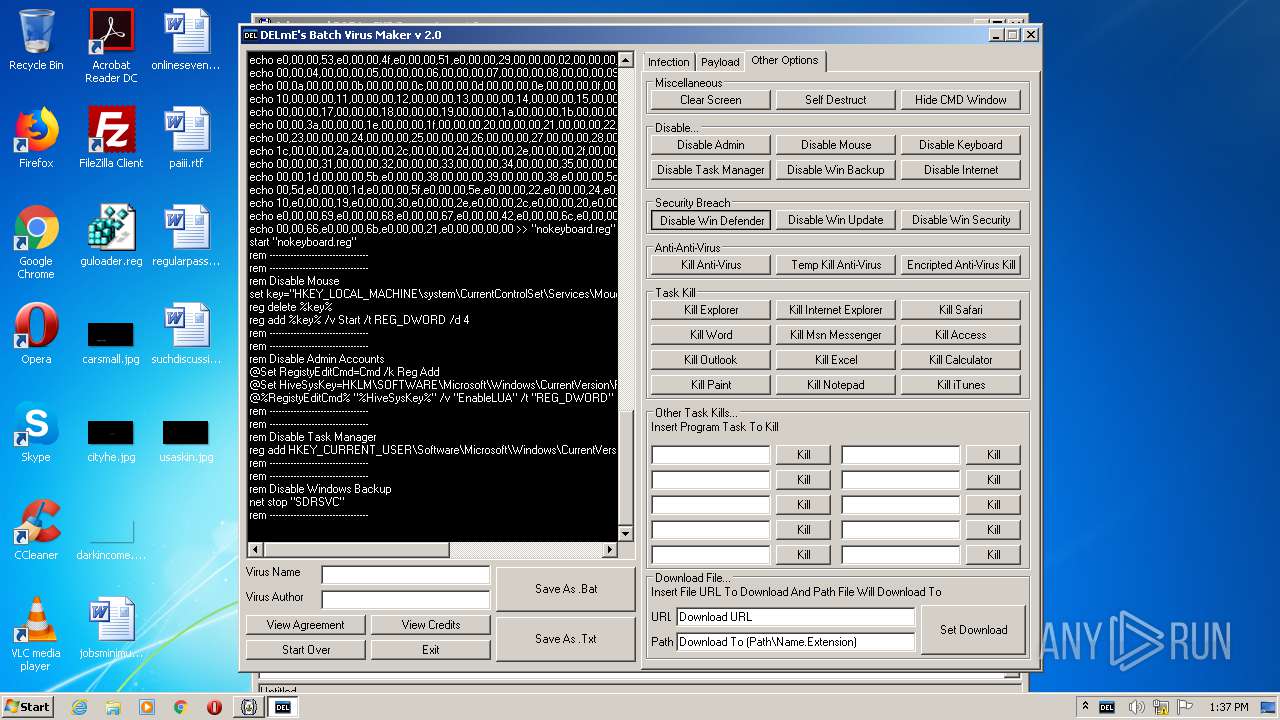
Task: Select the Other Options tab
Action: 785,60
